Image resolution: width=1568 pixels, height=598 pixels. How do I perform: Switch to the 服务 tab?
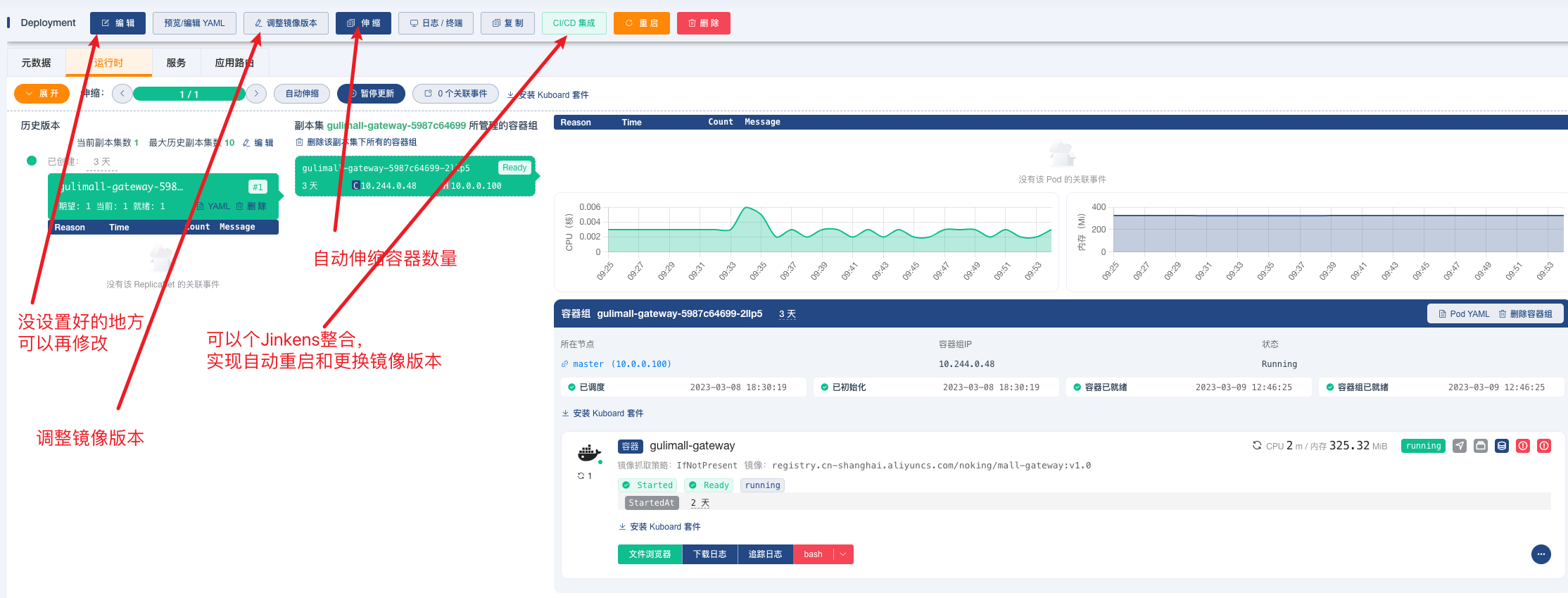tap(176, 63)
